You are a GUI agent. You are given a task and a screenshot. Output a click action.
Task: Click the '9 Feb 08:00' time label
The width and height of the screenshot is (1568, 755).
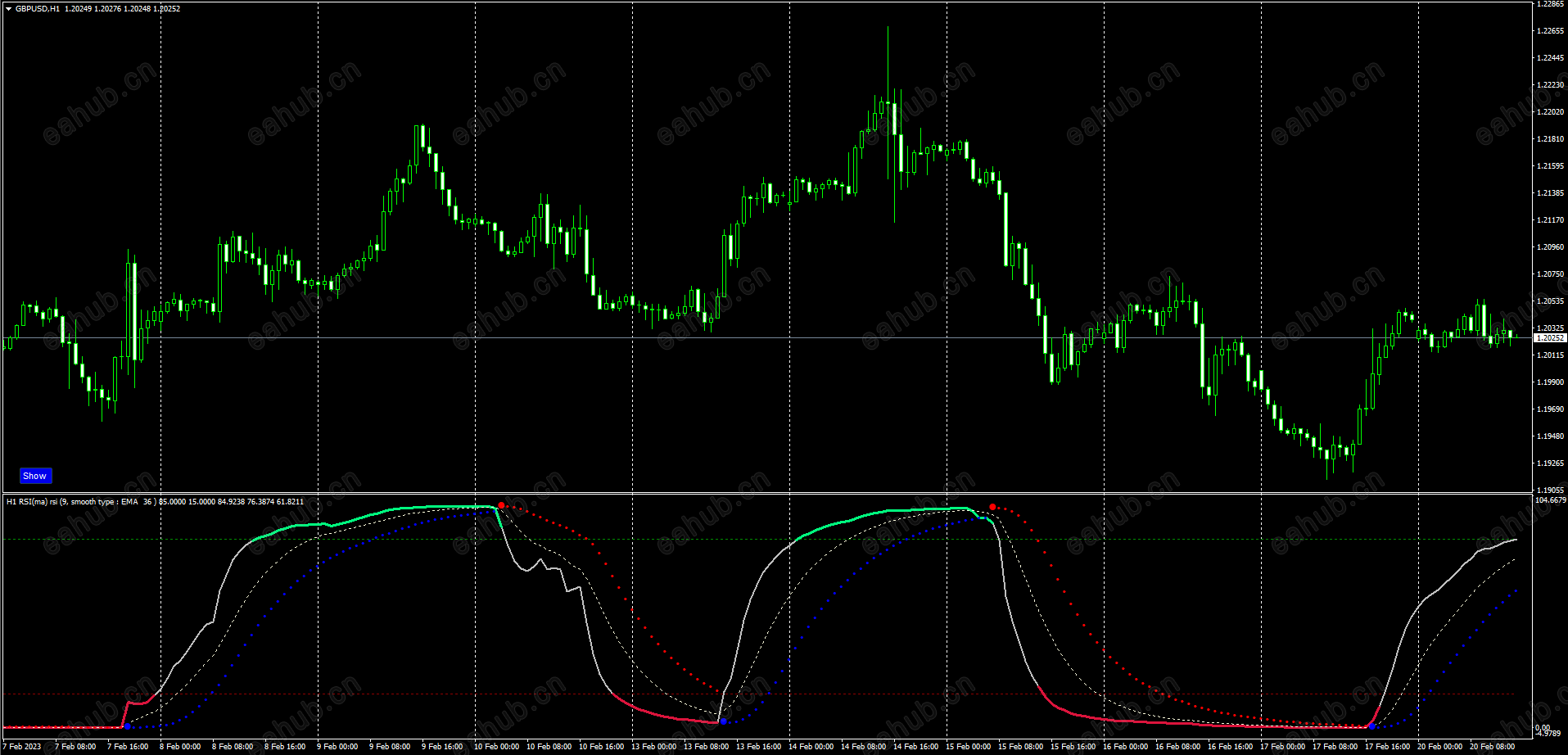coord(390,747)
